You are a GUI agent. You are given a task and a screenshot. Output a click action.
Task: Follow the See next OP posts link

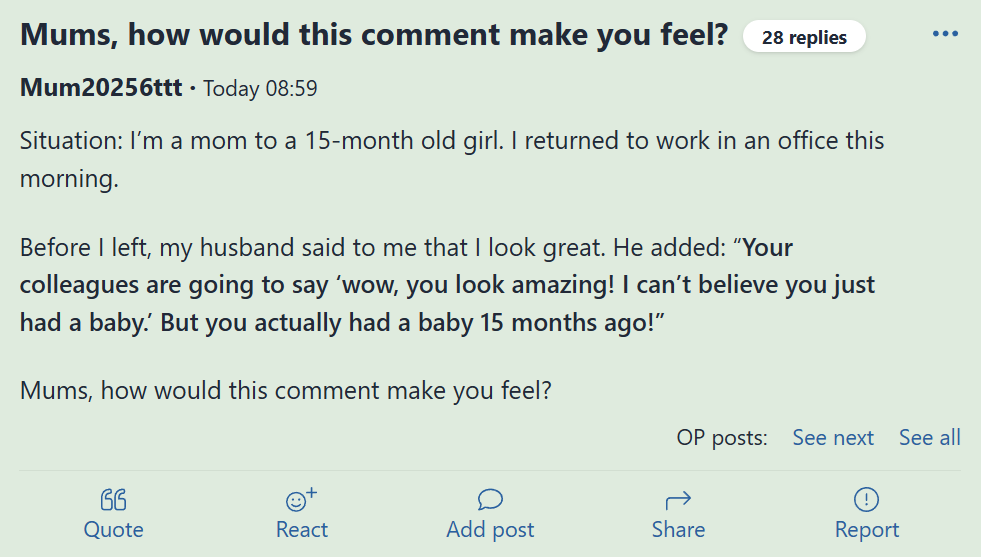click(x=833, y=437)
